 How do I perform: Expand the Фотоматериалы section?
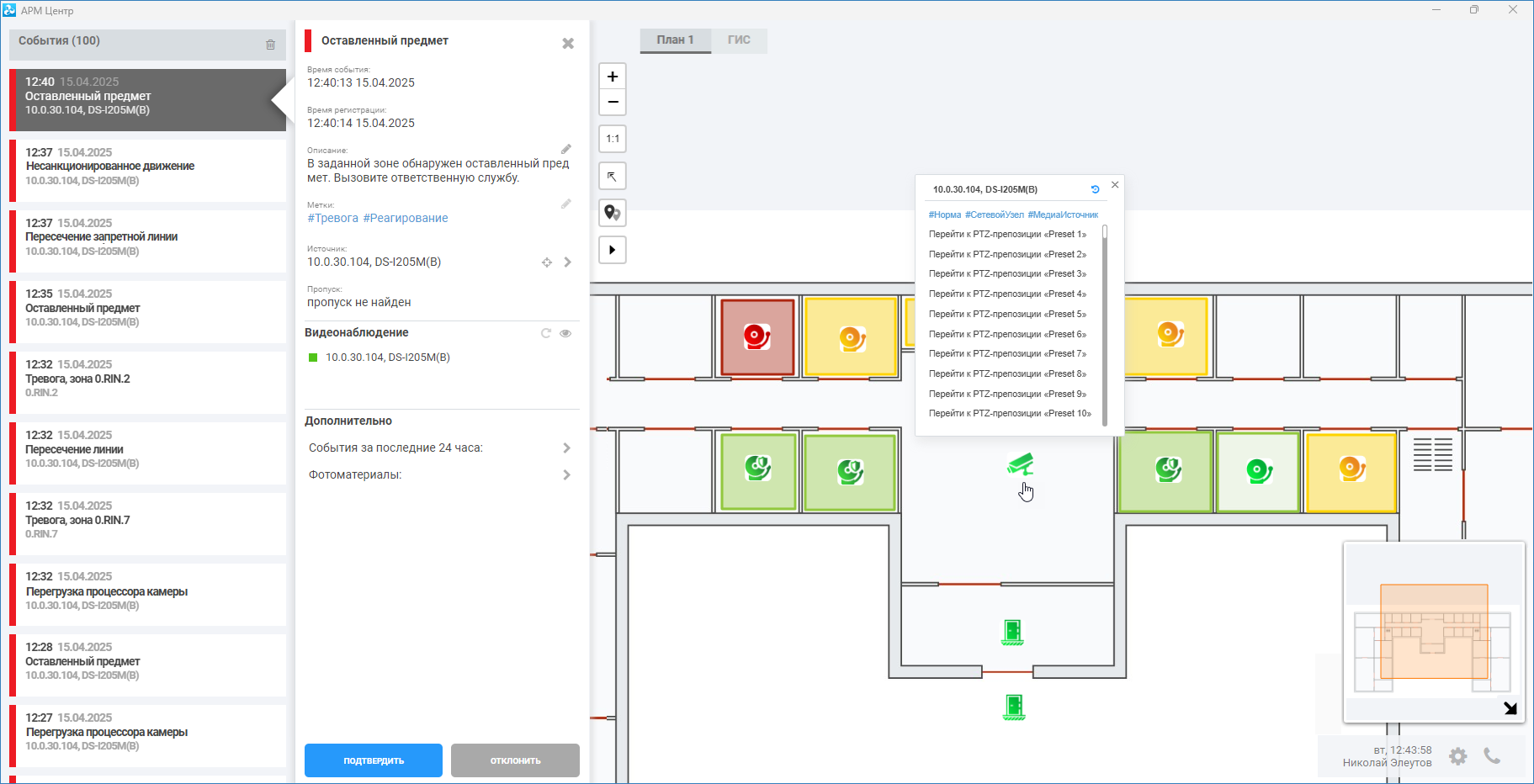pos(566,475)
